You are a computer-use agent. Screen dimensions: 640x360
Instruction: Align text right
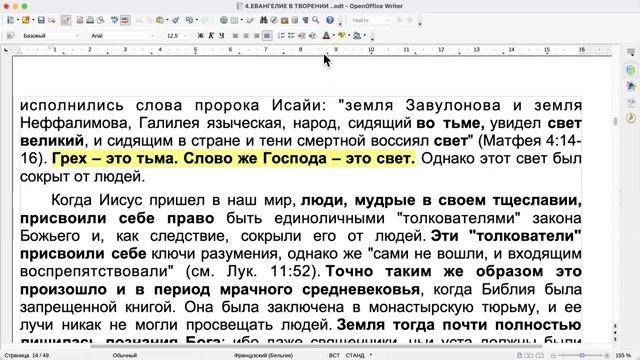coord(256,36)
